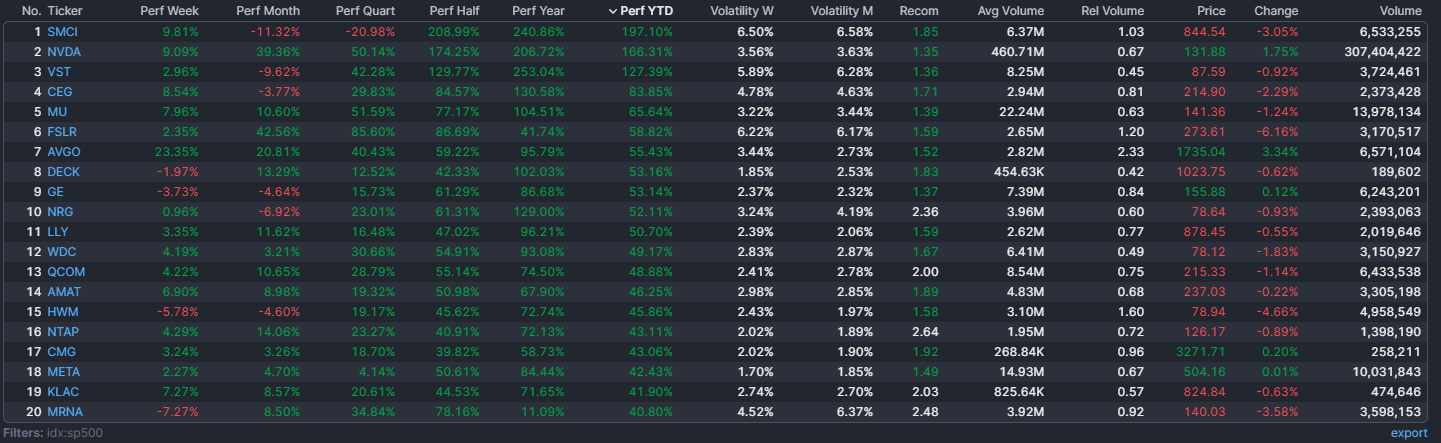The image size is (1441, 443).
Task: Sort by Volume column header
Action: point(1400,11)
